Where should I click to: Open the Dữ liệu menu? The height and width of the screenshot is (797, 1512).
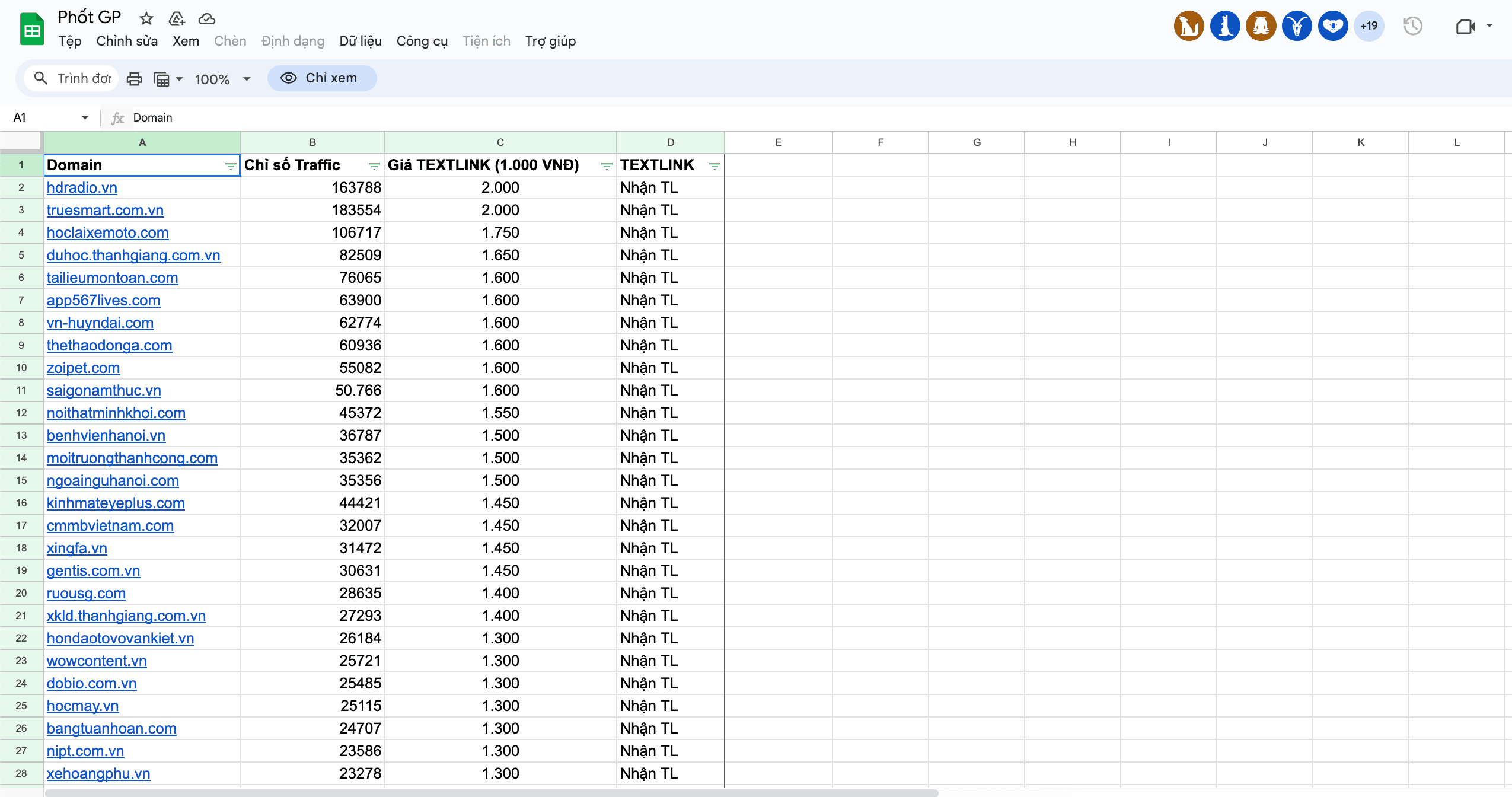pos(361,41)
